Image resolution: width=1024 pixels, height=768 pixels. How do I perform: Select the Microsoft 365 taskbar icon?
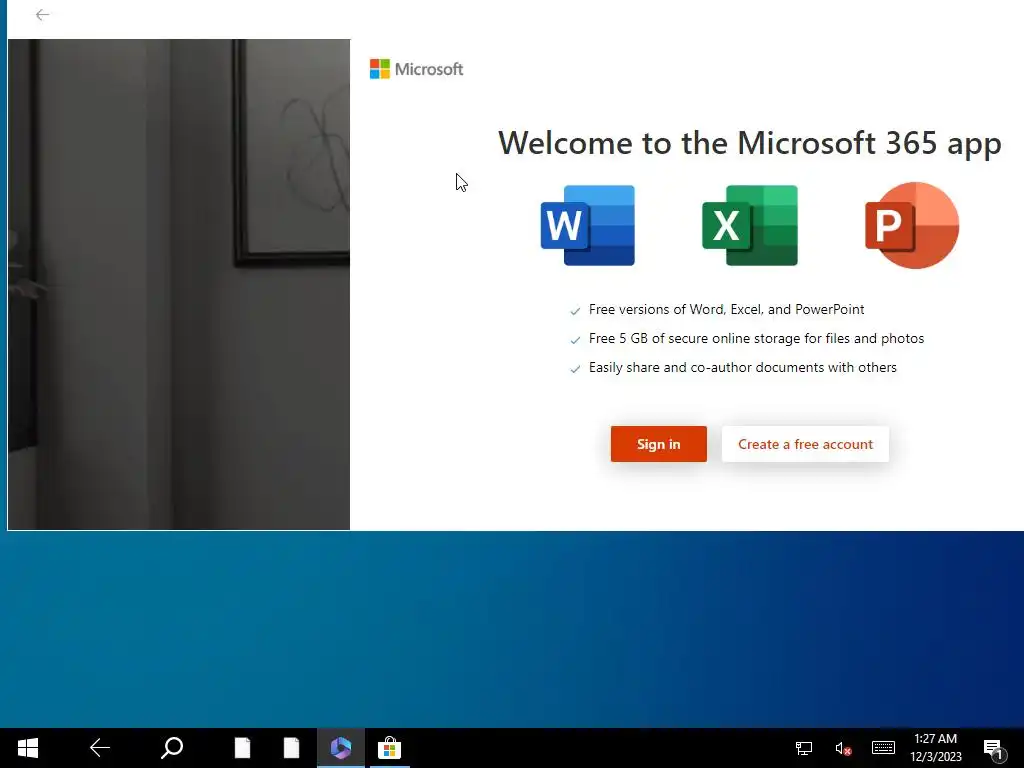pos(340,748)
